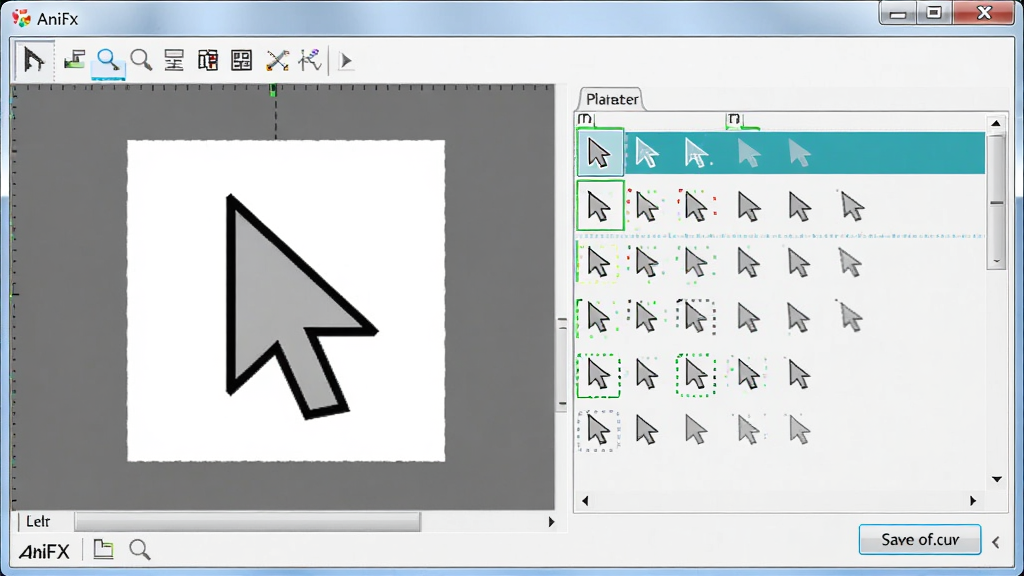Open the four-square grid toolbar icon
The width and height of the screenshot is (1024, 576).
(x=242, y=60)
